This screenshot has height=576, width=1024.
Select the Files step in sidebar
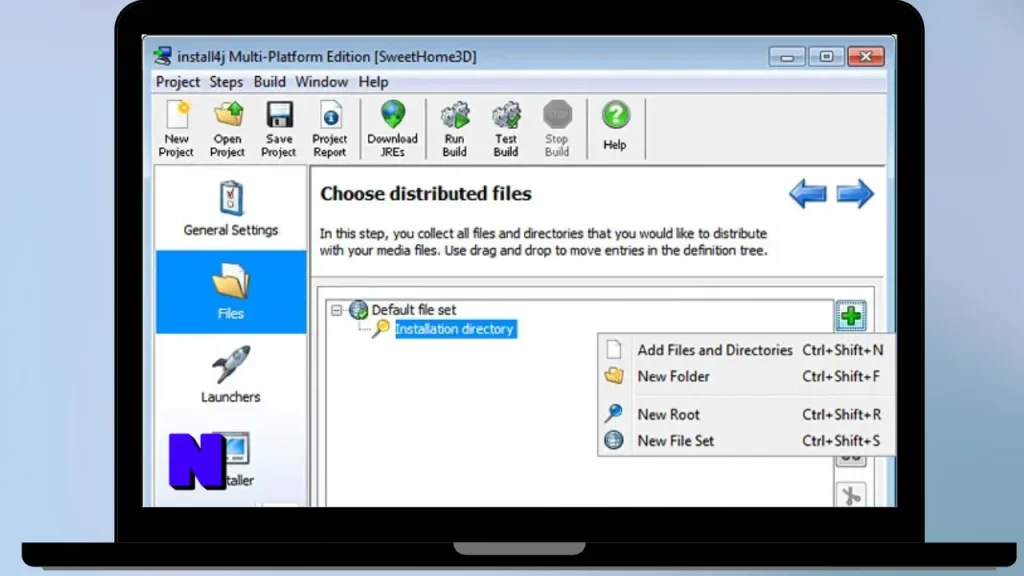click(x=231, y=292)
